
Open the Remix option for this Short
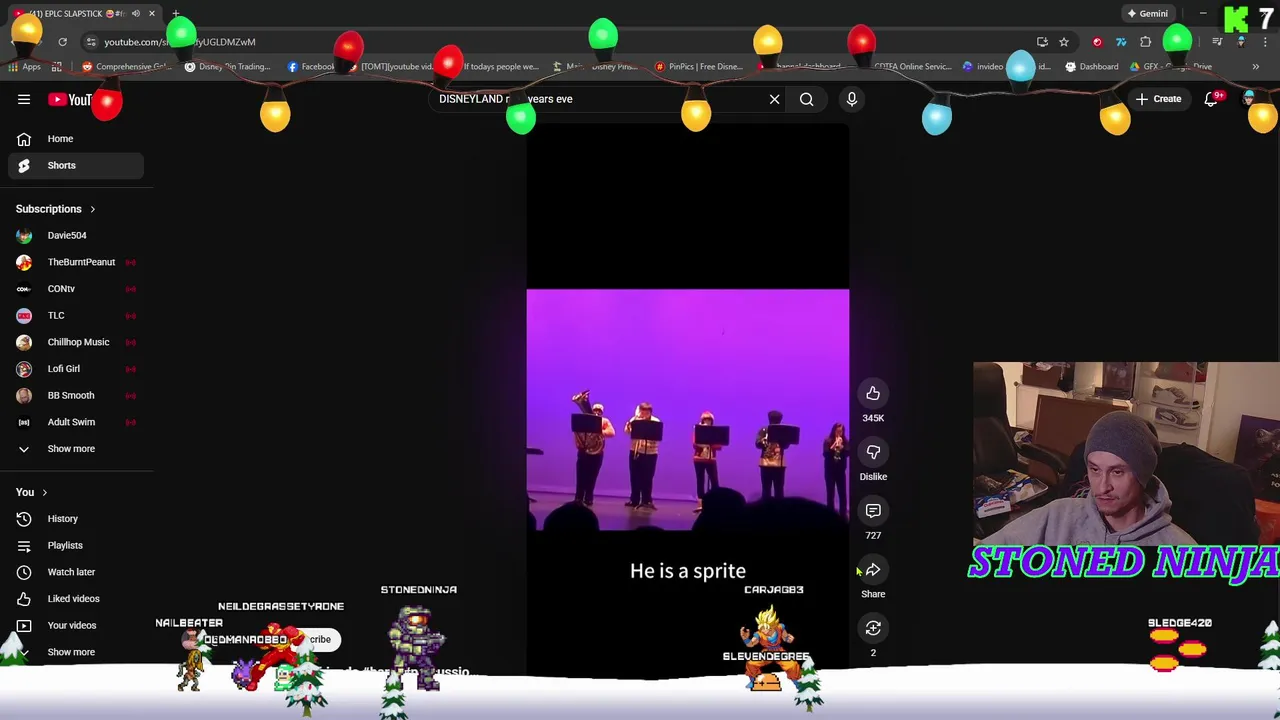click(873, 628)
